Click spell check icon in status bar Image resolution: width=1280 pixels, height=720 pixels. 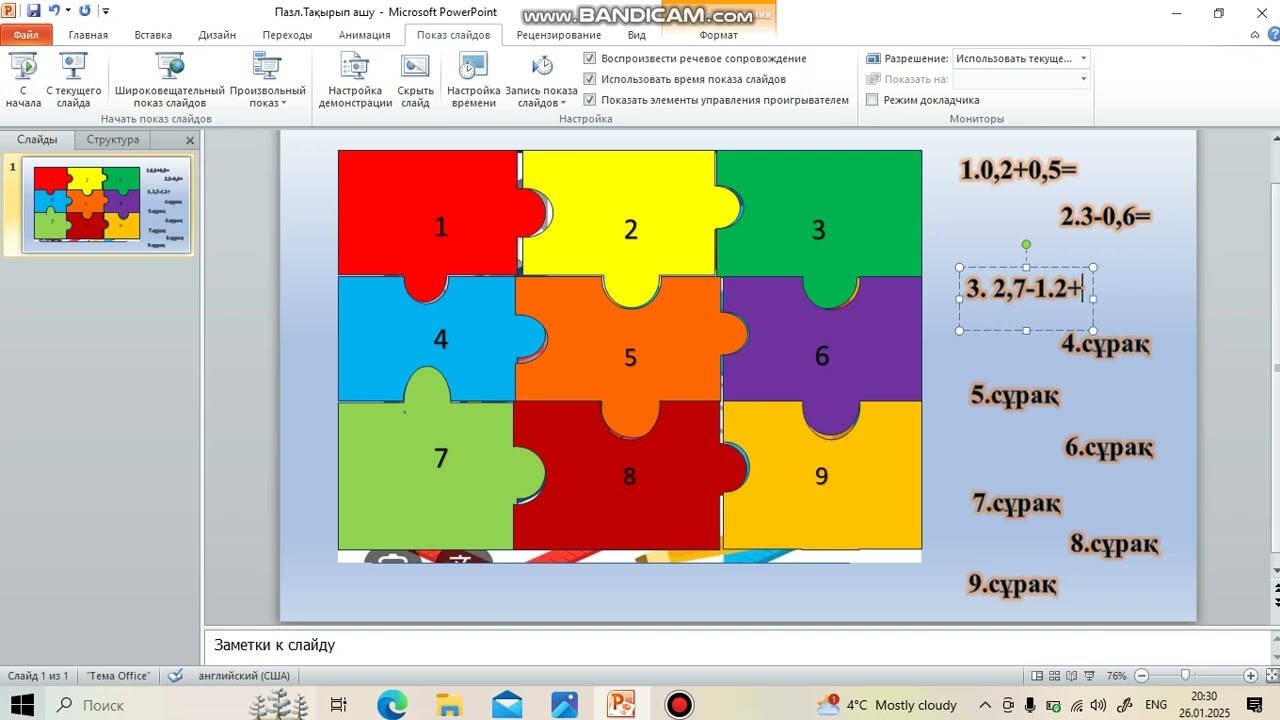click(175, 676)
